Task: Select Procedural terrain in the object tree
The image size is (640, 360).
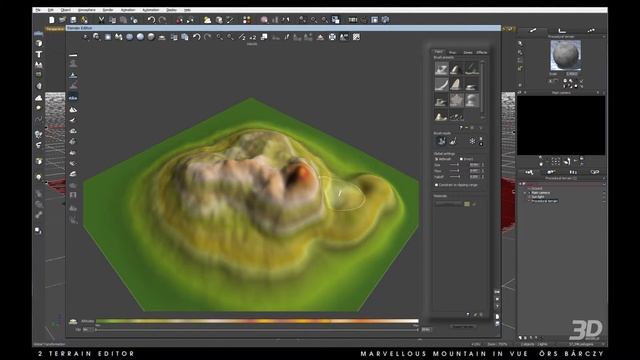Action: point(545,201)
